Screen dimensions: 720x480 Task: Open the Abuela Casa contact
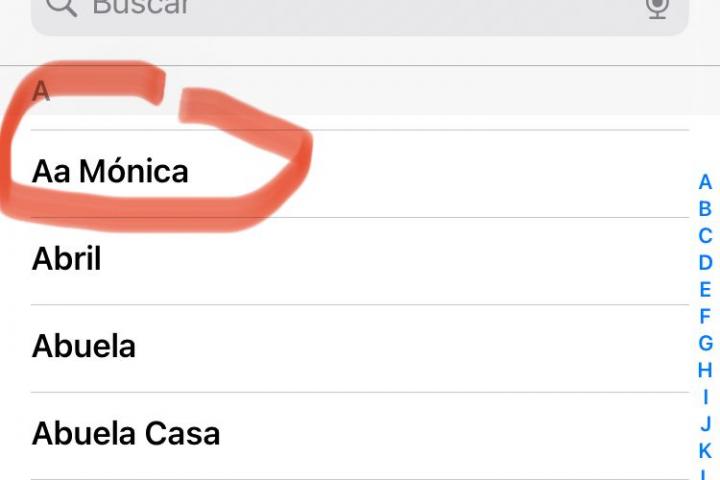pos(126,434)
